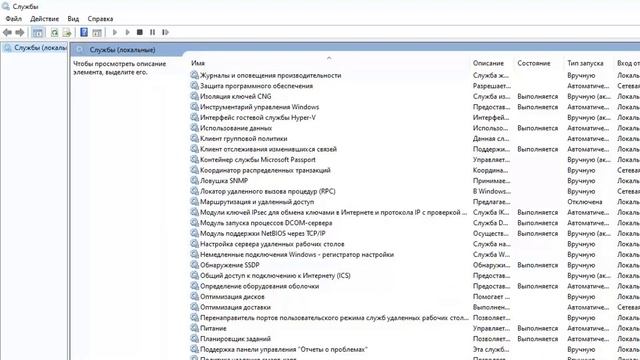Select Службы (локальные) in the left tree
Viewport: 640px width, 360px height.
click(40, 48)
